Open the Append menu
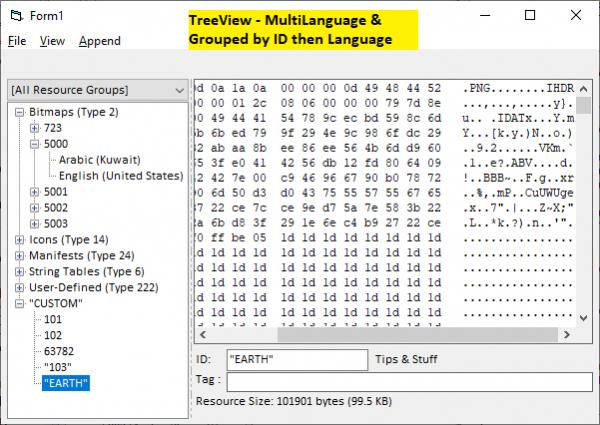This screenshot has width=600, height=425. click(99, 41)
